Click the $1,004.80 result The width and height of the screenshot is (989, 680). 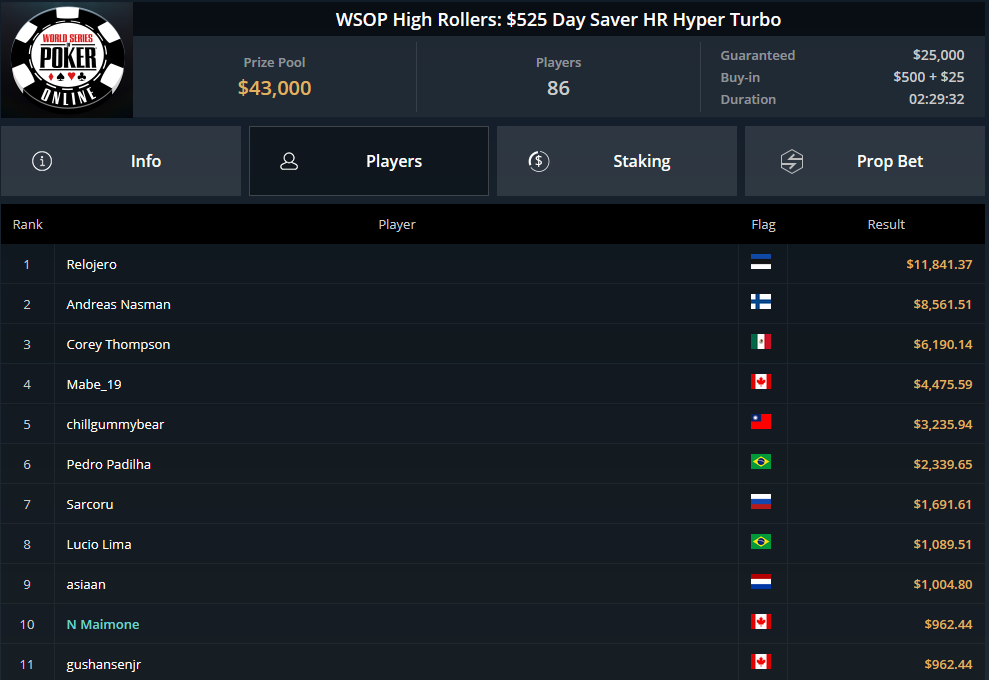pos(942,584)
